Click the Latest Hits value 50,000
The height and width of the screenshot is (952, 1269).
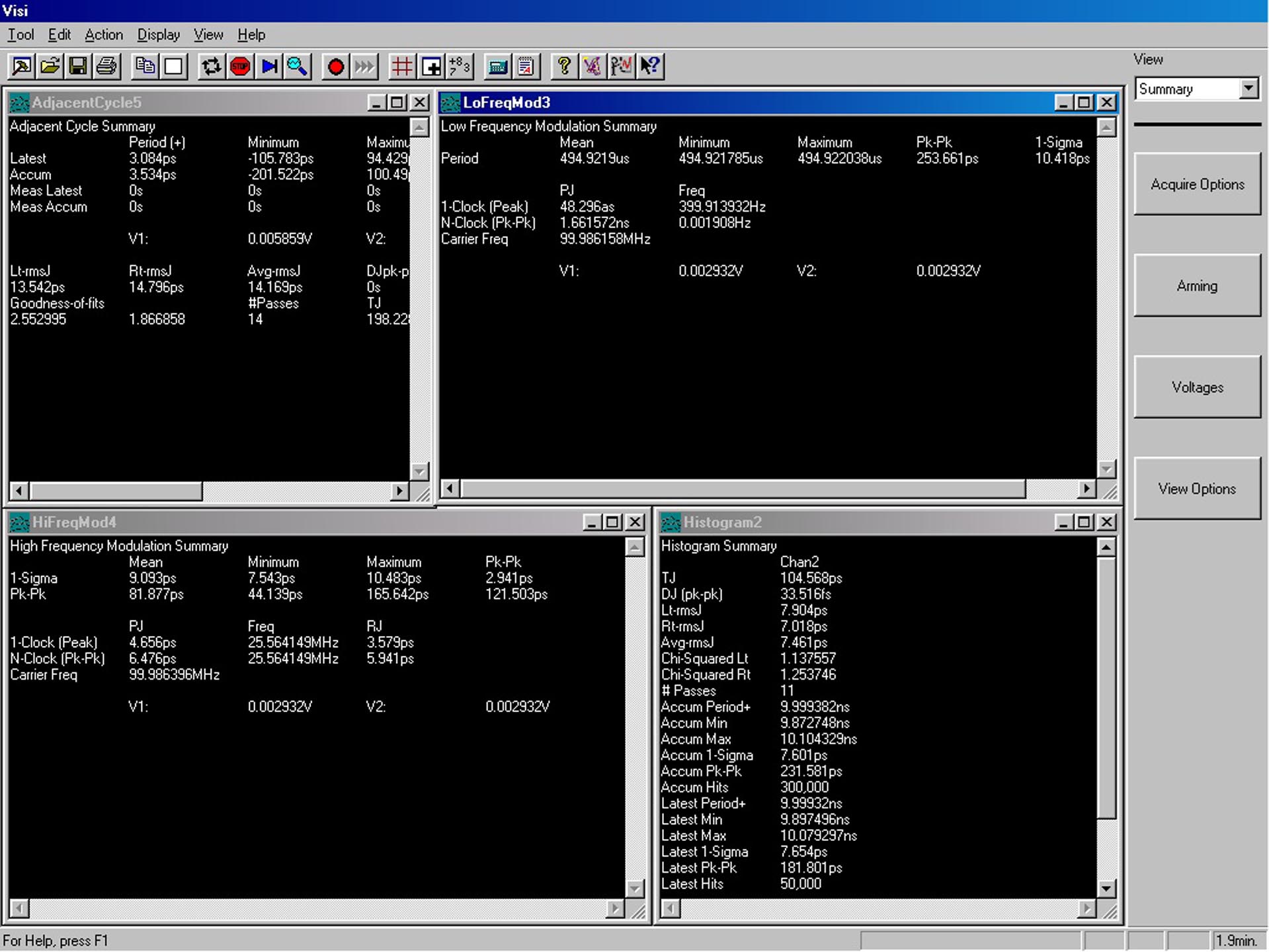pos(800,884)
